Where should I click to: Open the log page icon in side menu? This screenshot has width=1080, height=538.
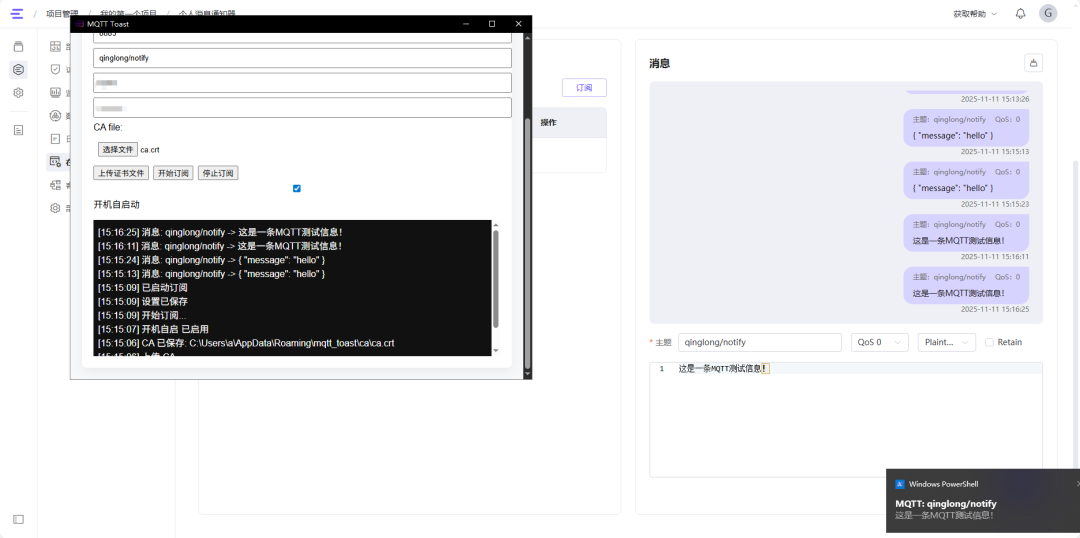click(x=55, y=138)
